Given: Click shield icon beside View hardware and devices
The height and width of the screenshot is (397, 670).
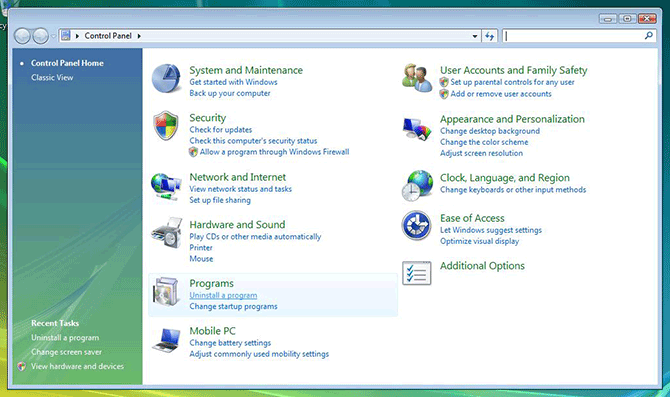Looking at the screenshot, I should (22, 366).
